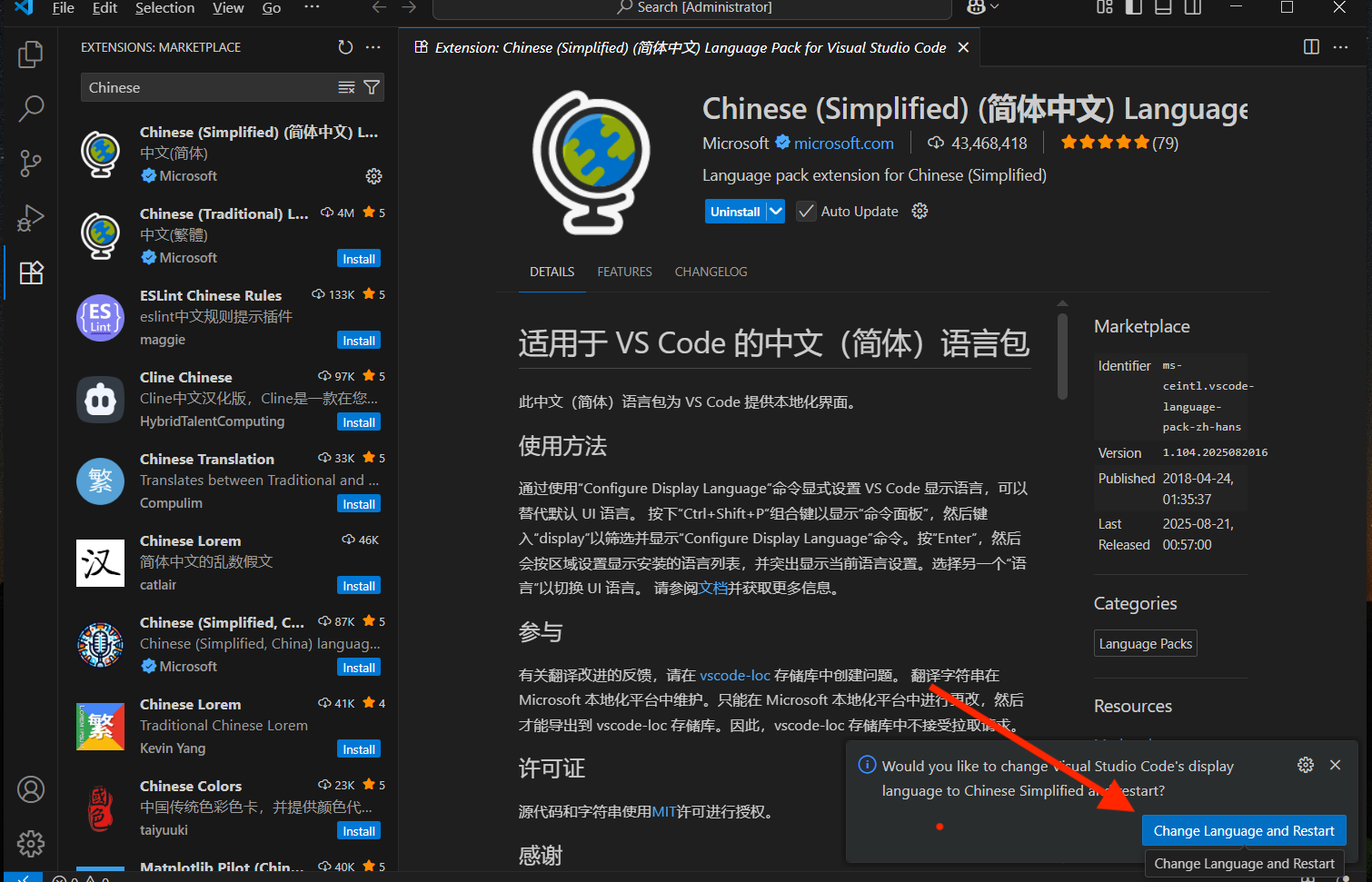This screenshot has width=1372, height=882.
Task: Open the Filter Extensions funnel dropdown
Action: (371, 87)
